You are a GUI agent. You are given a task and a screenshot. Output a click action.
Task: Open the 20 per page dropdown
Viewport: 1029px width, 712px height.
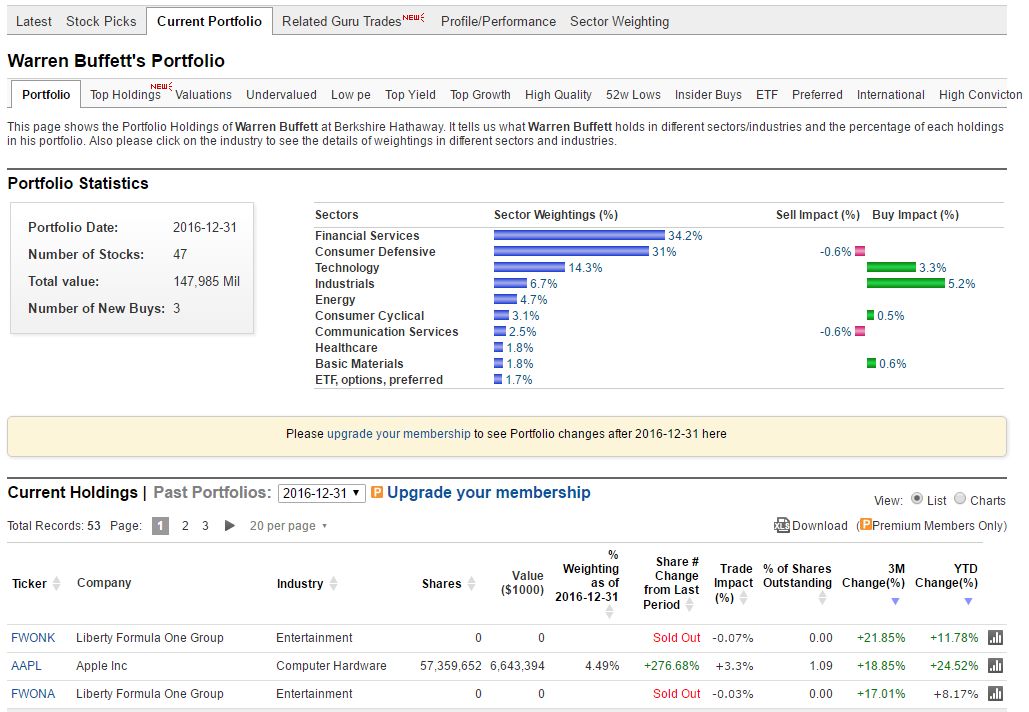tap(288, 526)
